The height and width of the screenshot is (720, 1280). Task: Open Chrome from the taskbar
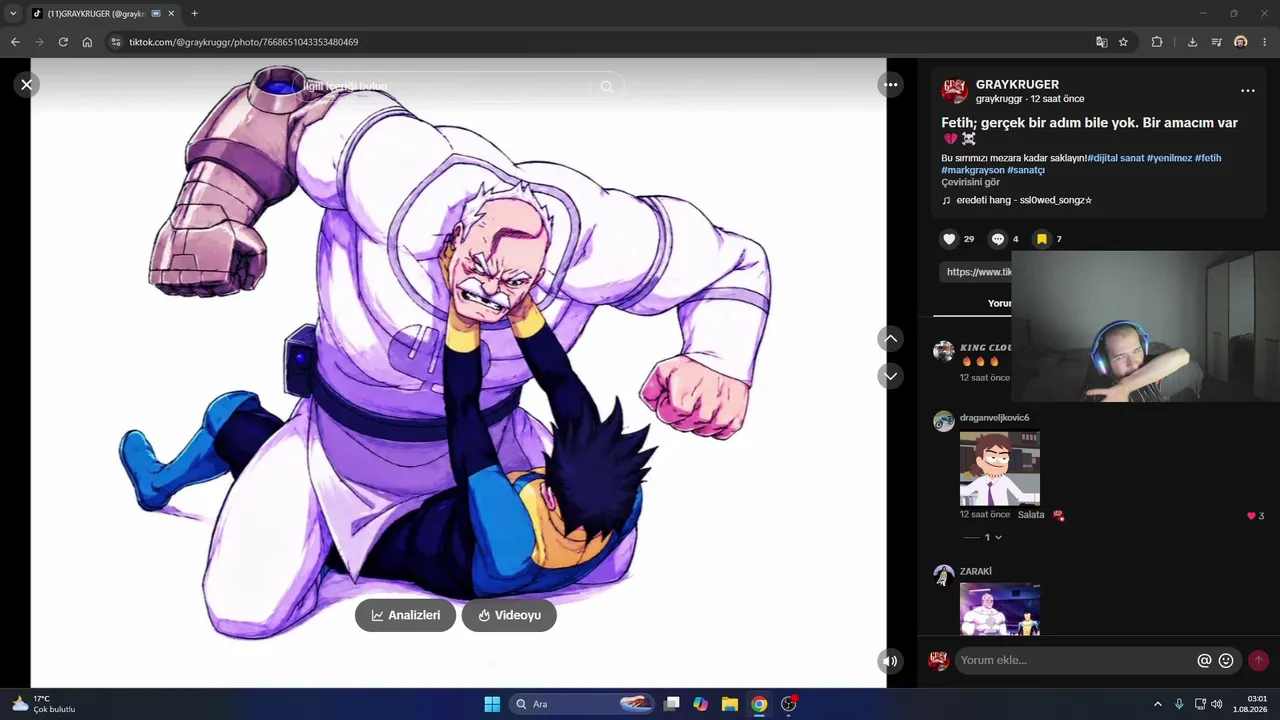[759, 704]
